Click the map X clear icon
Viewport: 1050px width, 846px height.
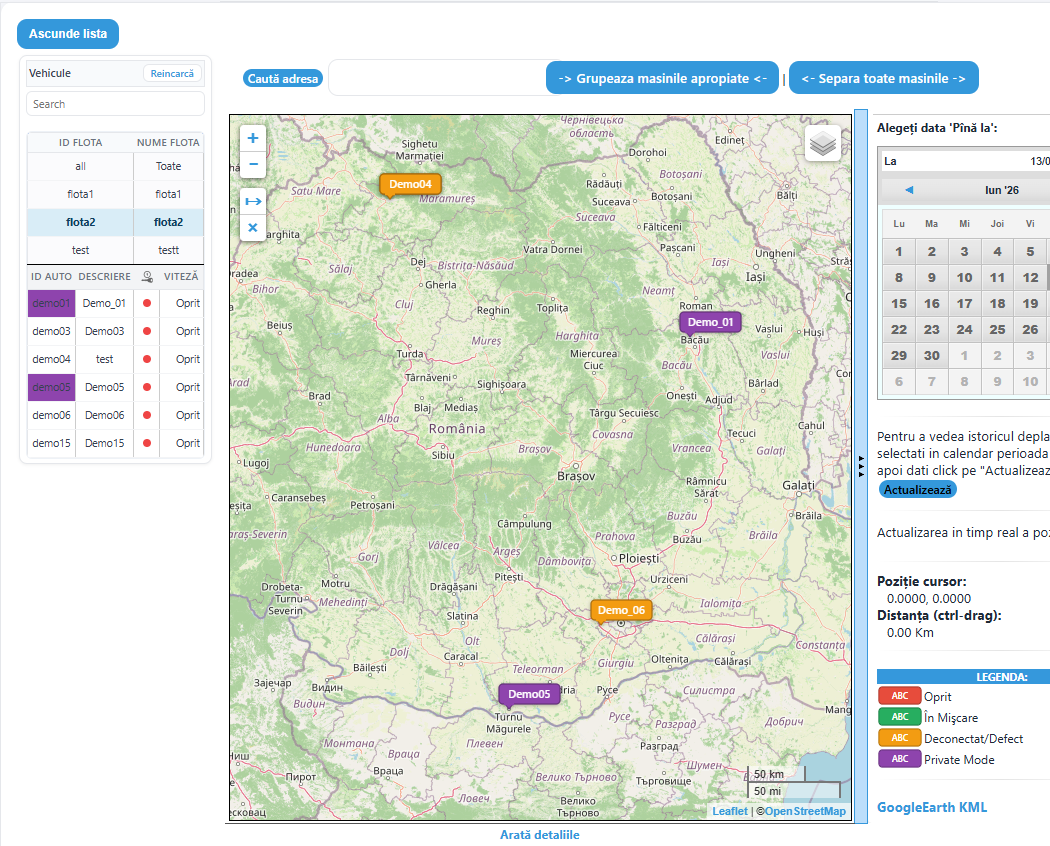252,227
